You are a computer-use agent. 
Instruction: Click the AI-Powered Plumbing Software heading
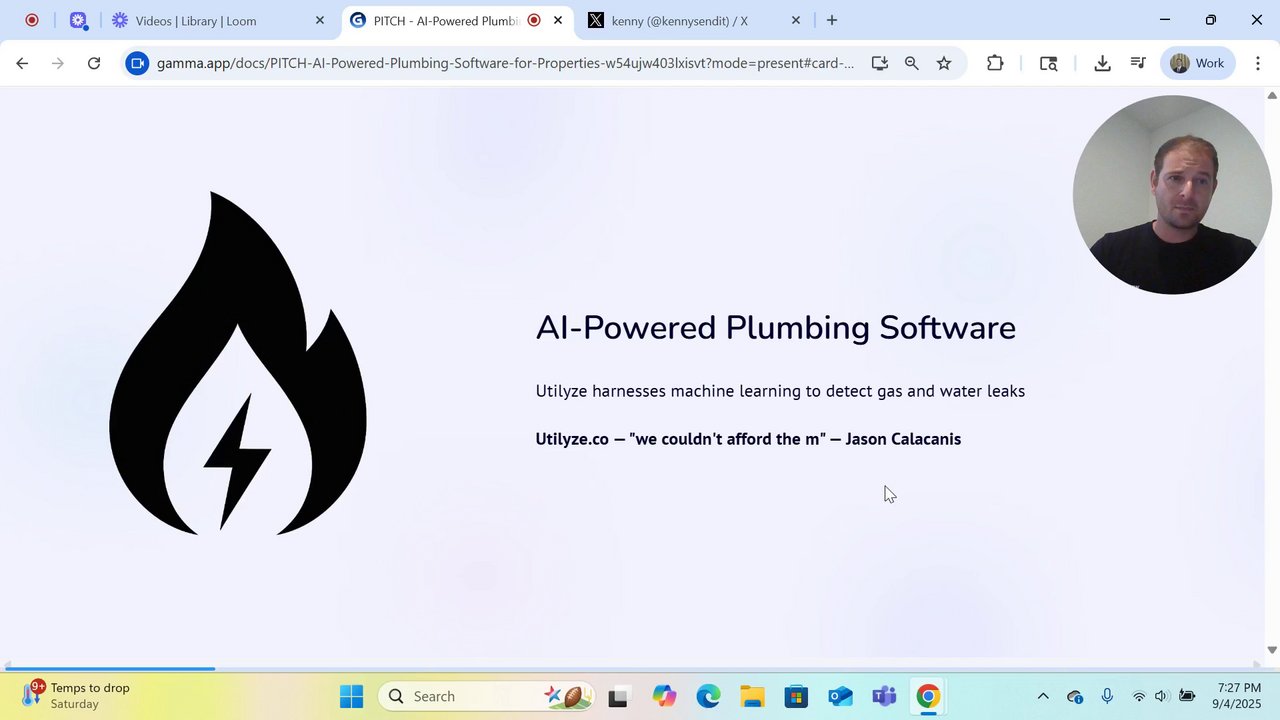[775, 328]
